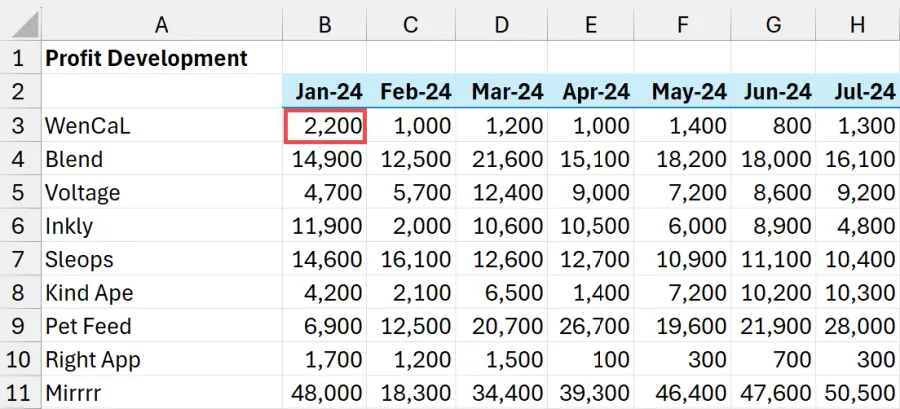Select the May-24 header cell
Viewport: 900px width, 409px height.
687,92
